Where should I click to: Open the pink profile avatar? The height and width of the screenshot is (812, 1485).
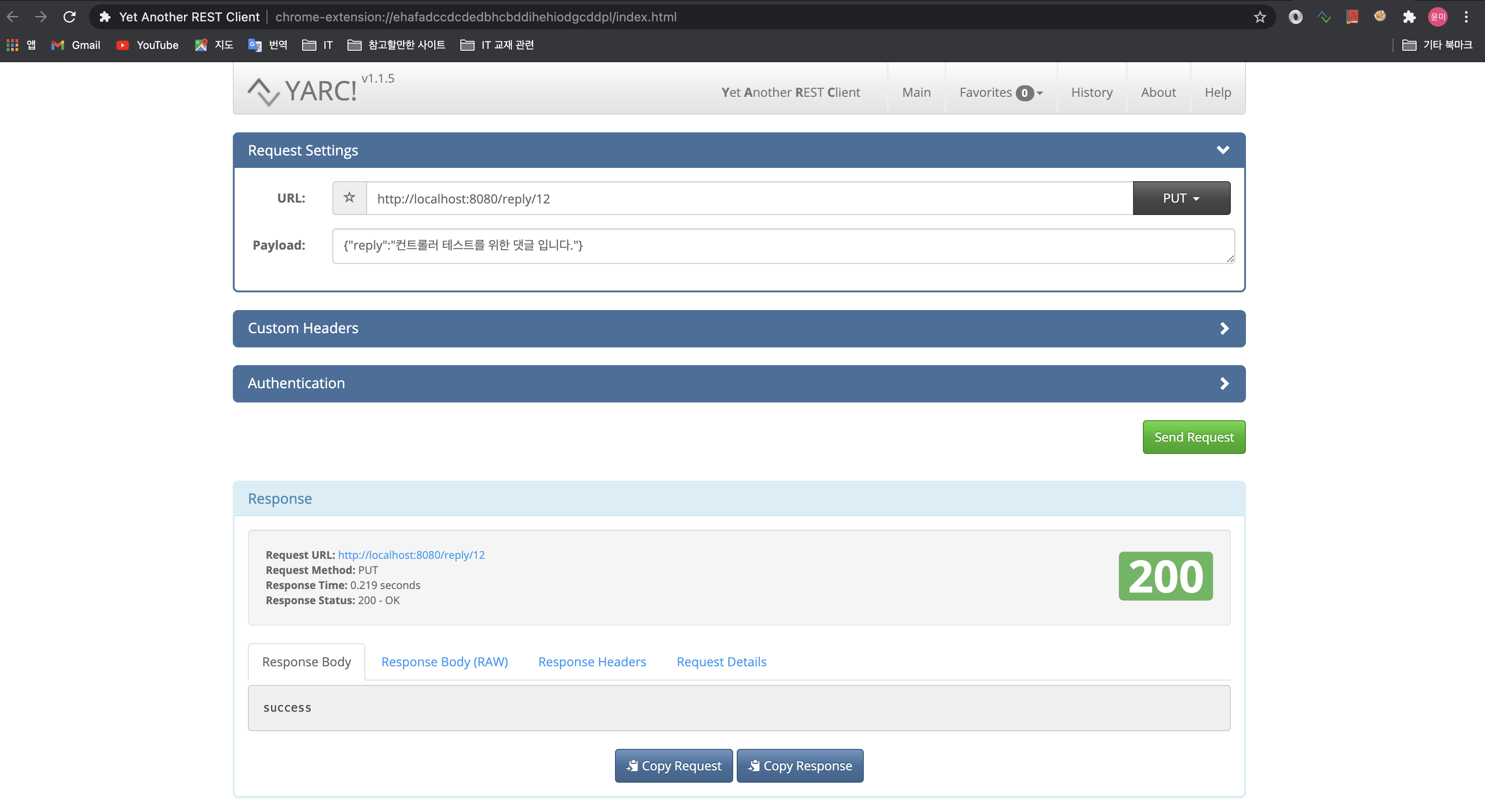(x=1438, y=17)
